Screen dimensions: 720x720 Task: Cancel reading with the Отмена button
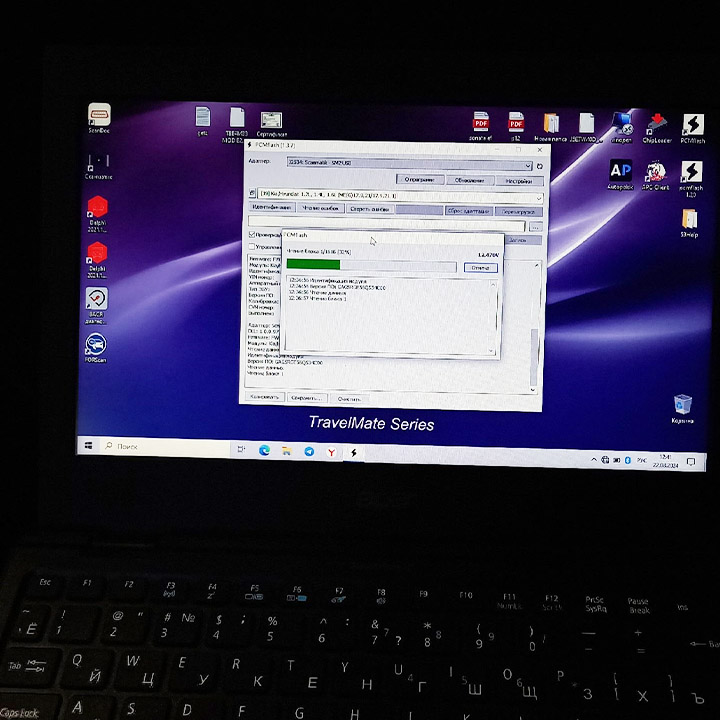pos(480,267)
